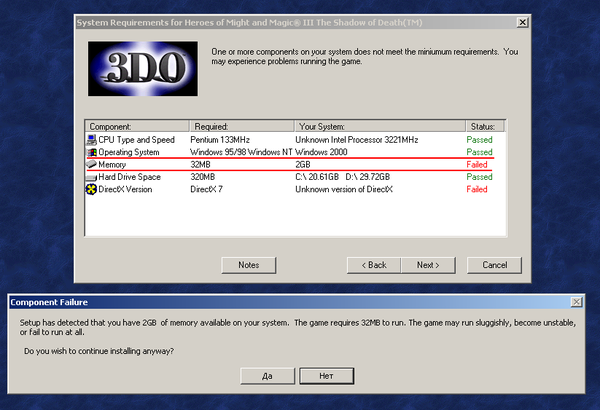Click the 3DO logo image

click(x=143, y=69)
